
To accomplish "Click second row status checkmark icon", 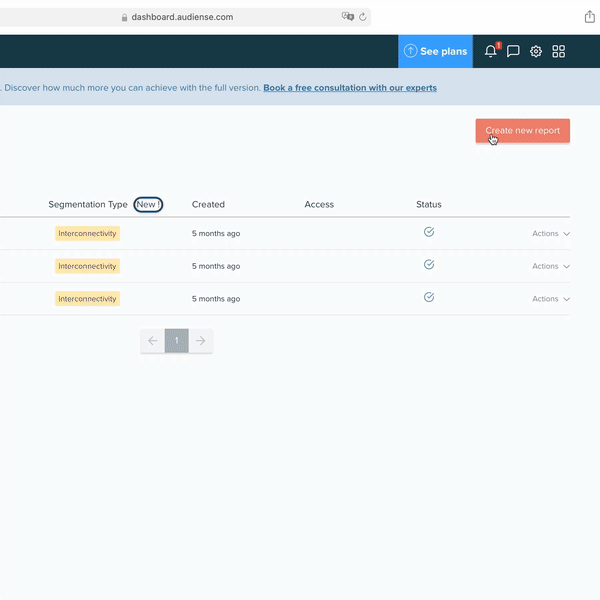I will coord(429,264).
